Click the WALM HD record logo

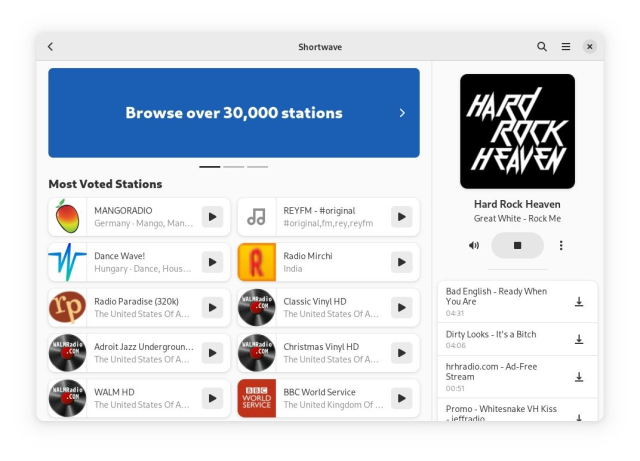click(67, 398)
